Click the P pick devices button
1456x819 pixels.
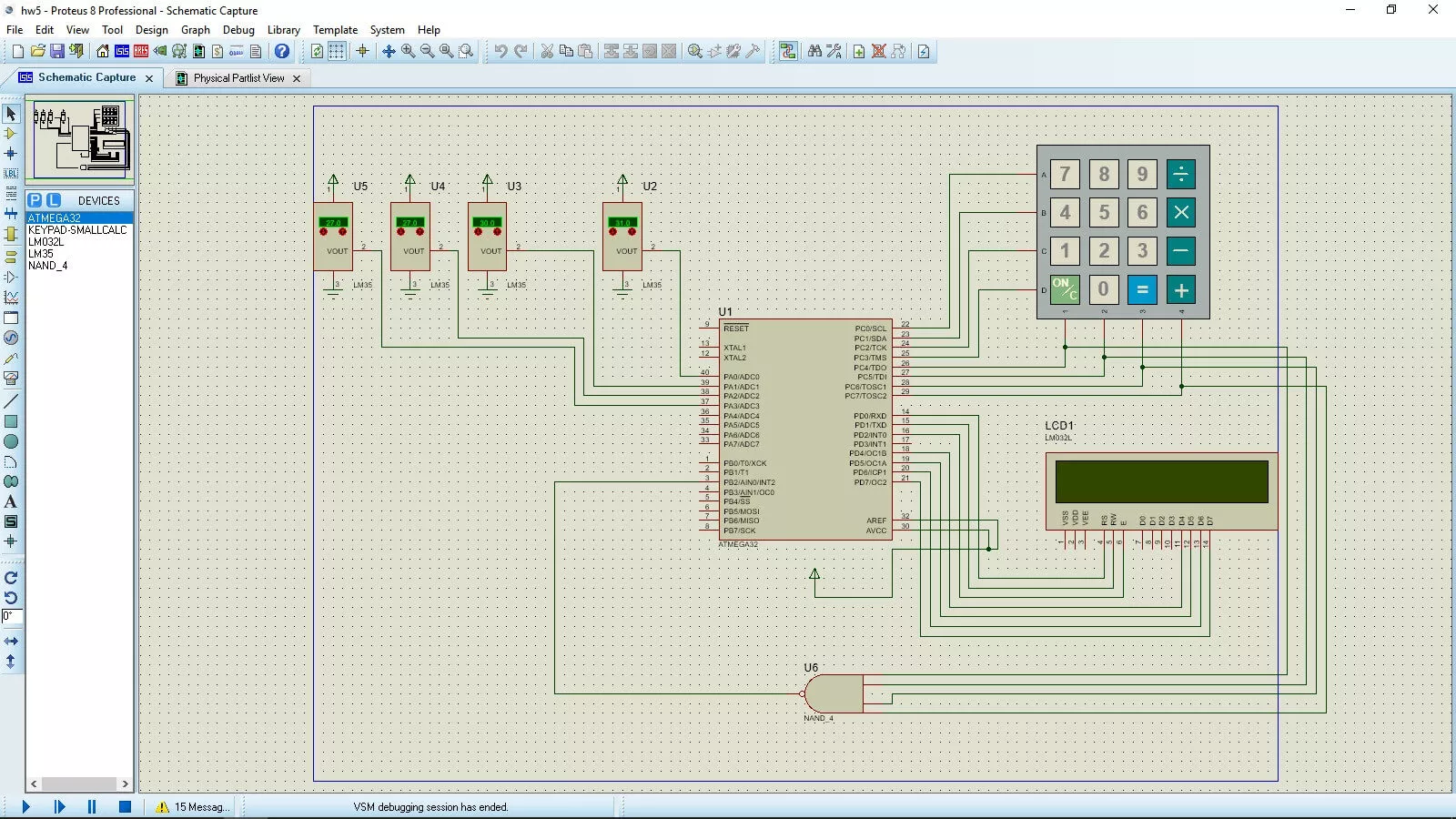35,200
